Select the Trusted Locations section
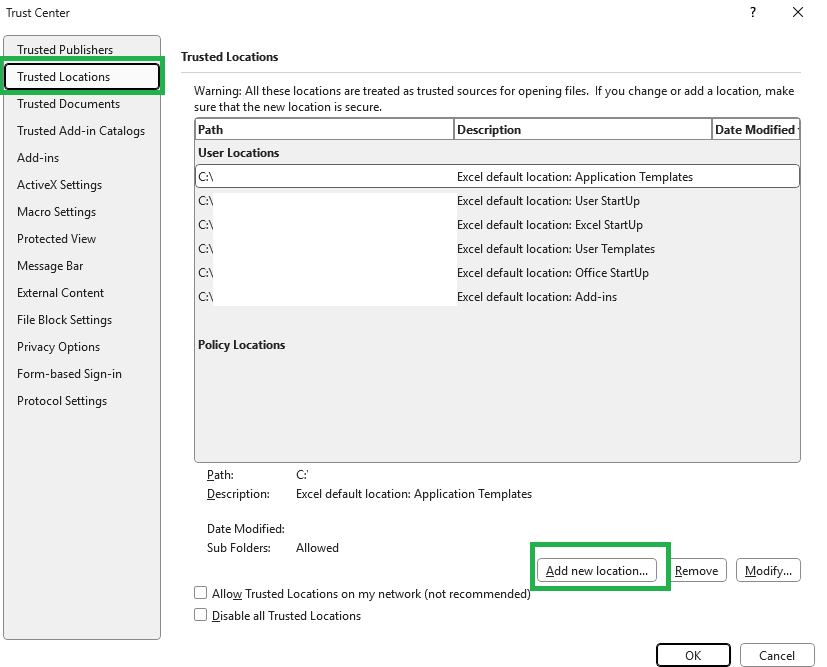This screenshot has width=827, height=667. click(82, 76)
